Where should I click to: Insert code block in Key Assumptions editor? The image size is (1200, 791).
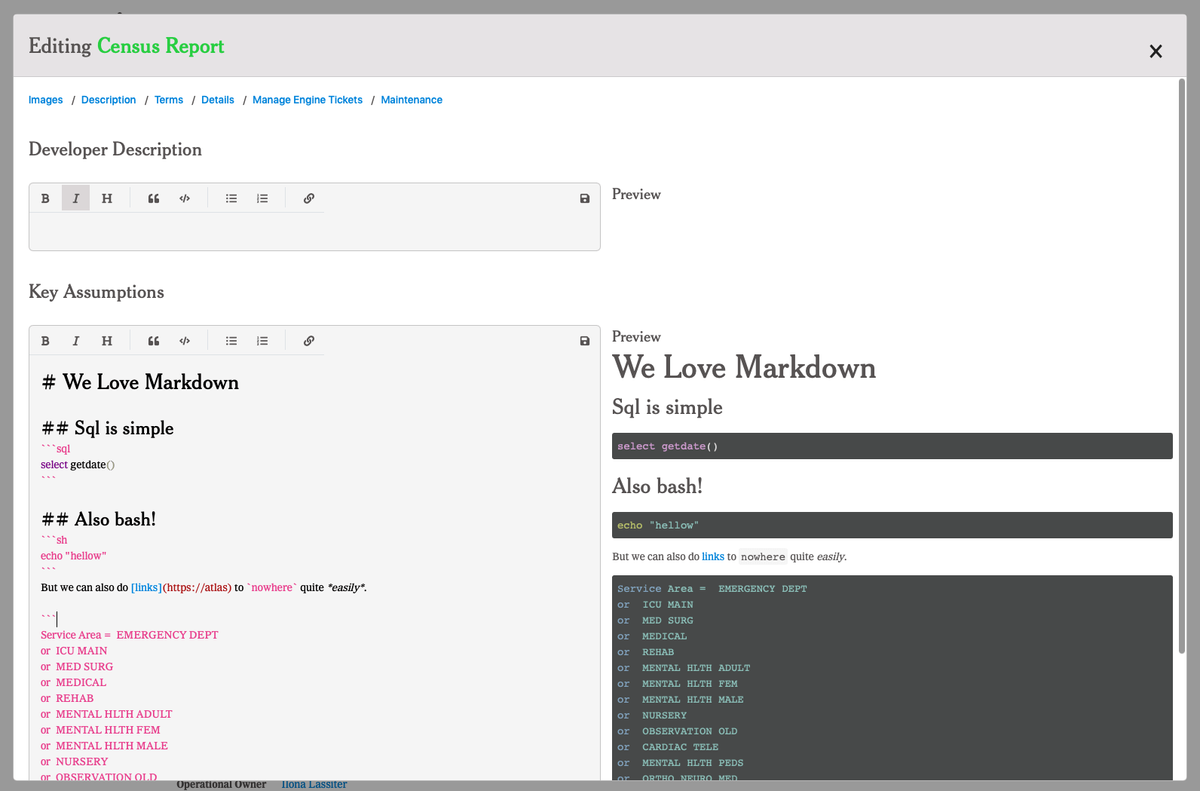184,341
